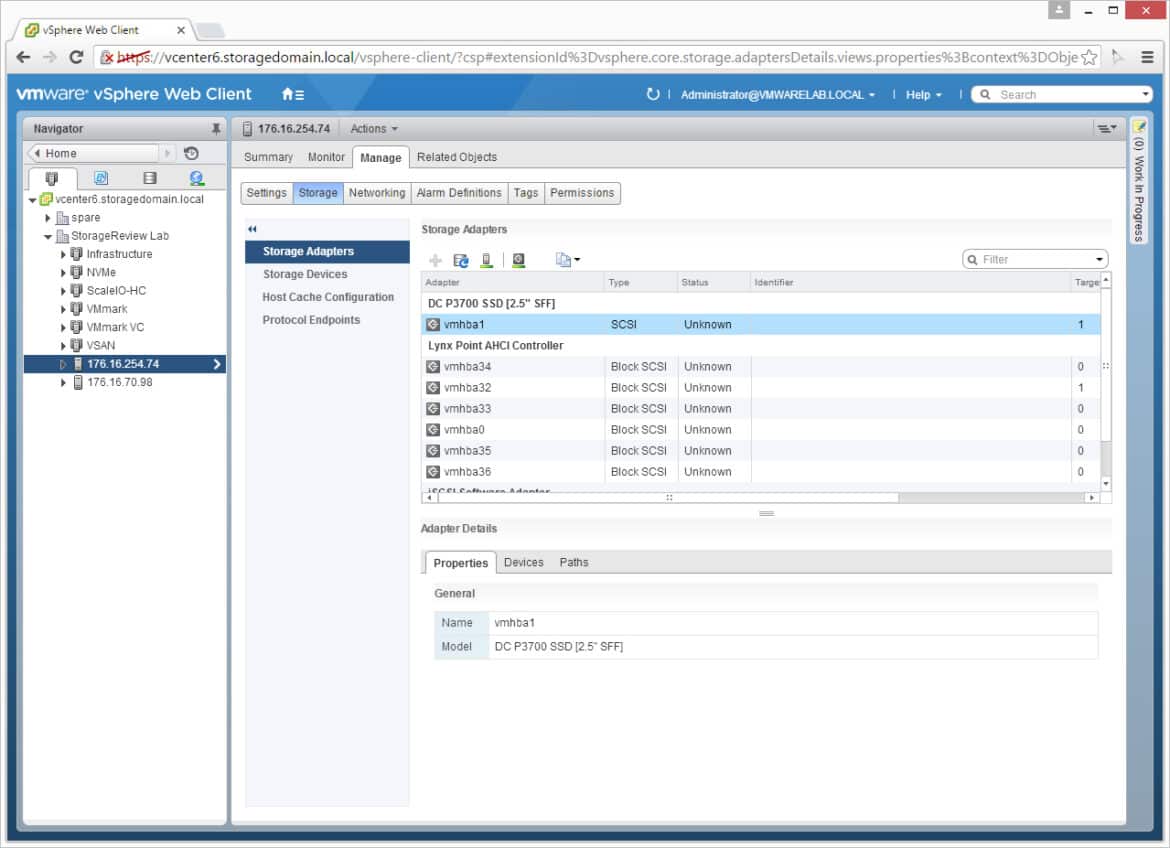Expand the NVMe cluster
The height and width of the screenshot is (848, 1170).
click(63, 272)
